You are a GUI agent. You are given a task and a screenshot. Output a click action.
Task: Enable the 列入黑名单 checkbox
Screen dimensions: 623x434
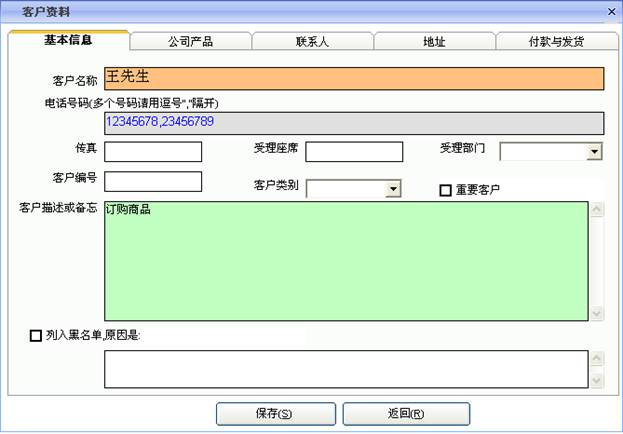36,336
